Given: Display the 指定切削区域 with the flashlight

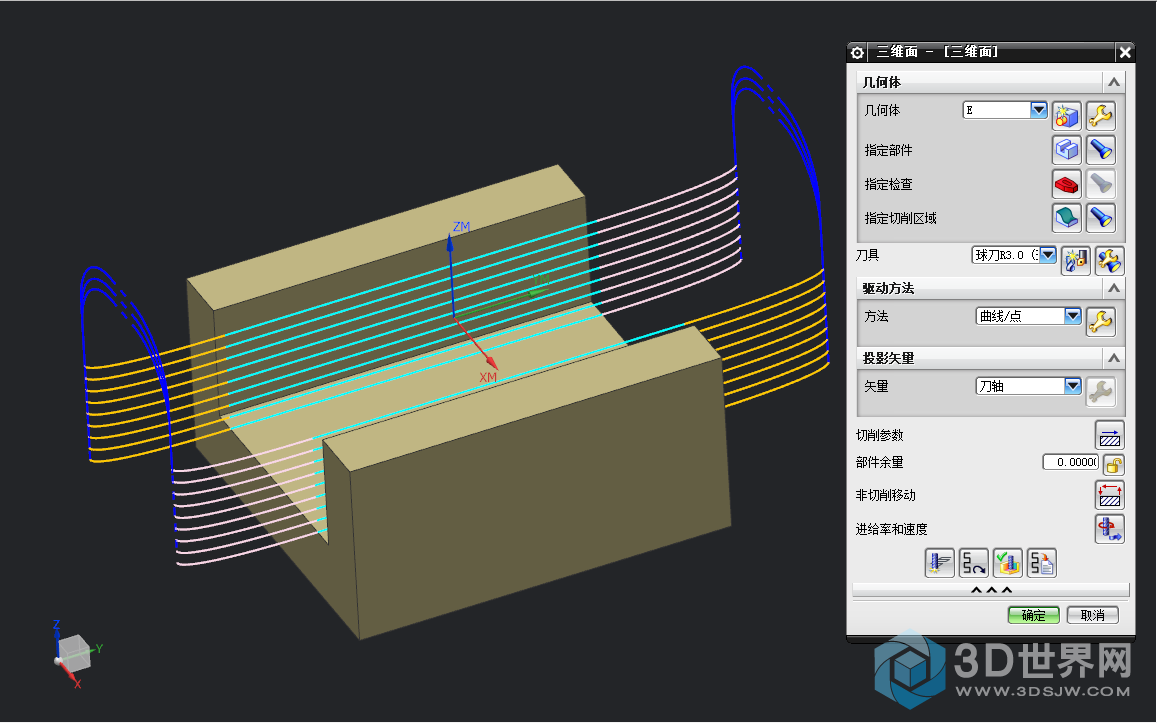Looking at the screenshot, I should coord(1100,218).
